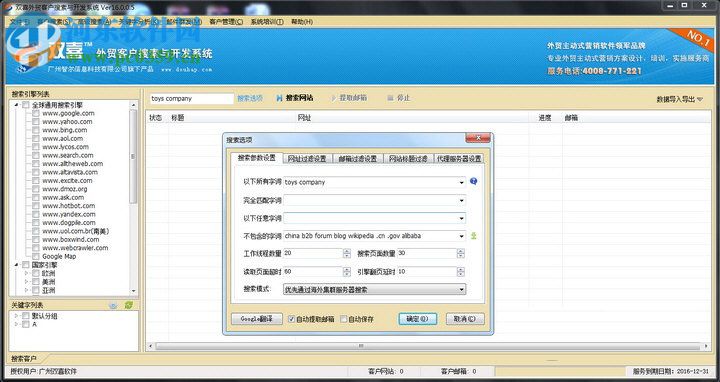Select www.uol.com.br(南美) in the engine list
Image resolution: width=720 pixels, height=382 pixels.
coord(76,231)
